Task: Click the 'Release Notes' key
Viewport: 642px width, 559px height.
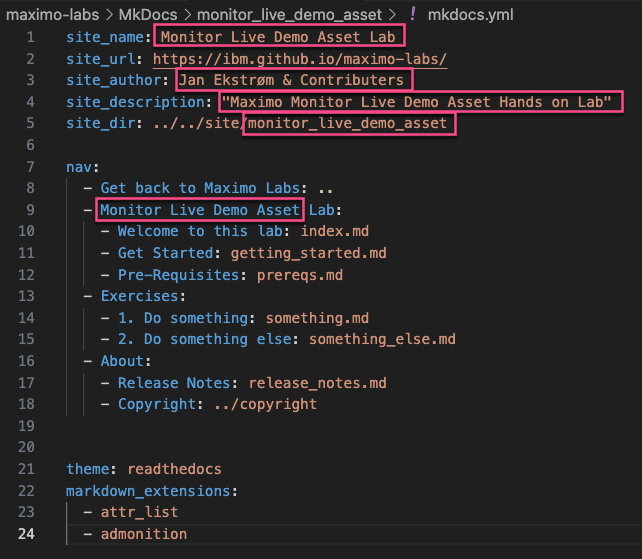Action: tap(174, 383)
